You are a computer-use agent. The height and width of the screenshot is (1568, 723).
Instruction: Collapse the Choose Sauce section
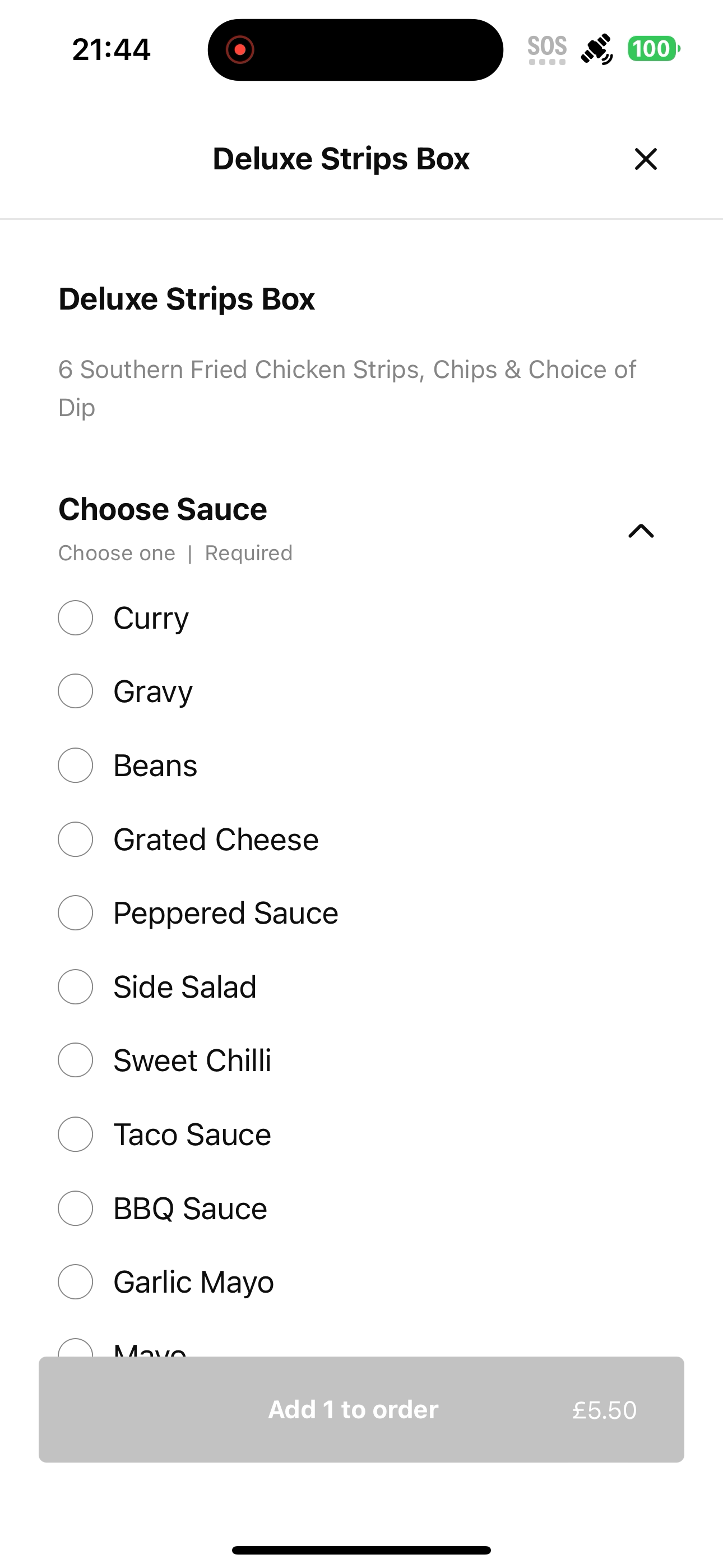[641, 531]
